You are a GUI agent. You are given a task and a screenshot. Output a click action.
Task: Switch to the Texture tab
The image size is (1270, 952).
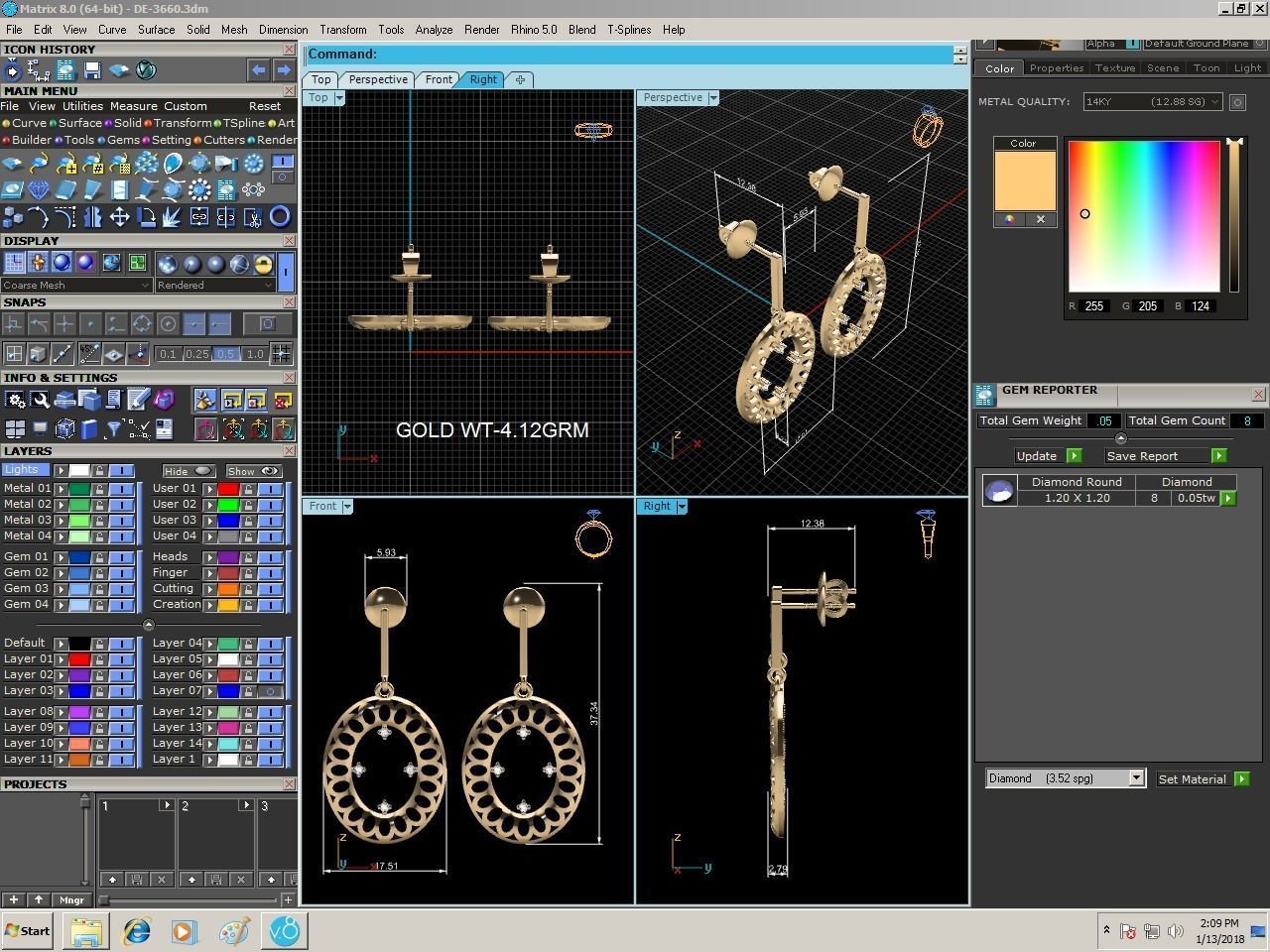pos(1115,68)
